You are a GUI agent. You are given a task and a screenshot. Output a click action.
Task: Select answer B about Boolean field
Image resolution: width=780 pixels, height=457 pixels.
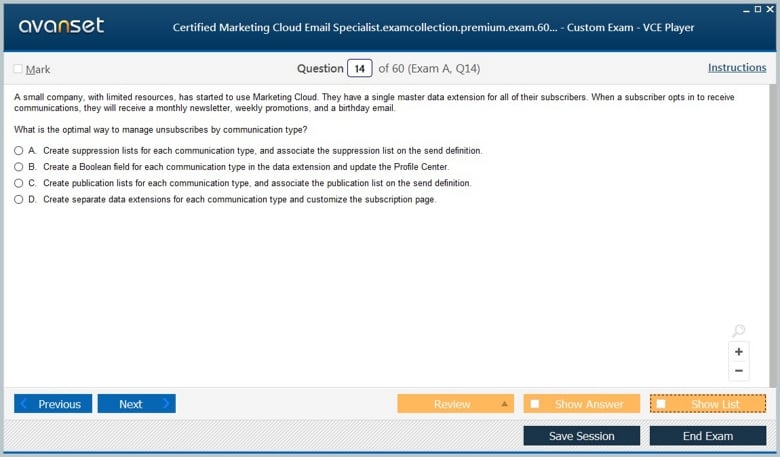pyautogui.click(x=18, y=167)
